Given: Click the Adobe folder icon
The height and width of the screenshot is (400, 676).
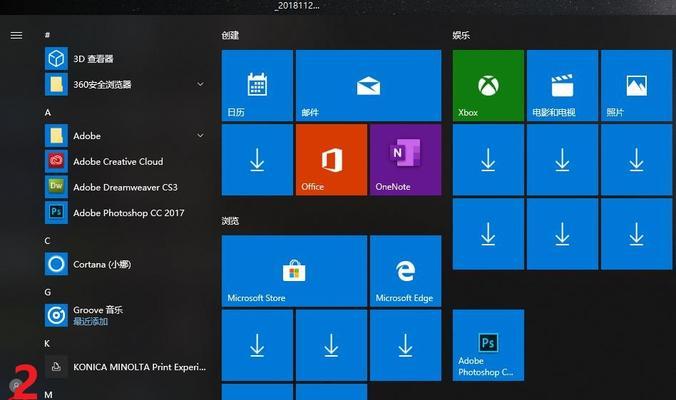Looking at the screenshot, I should click(56, 136).
